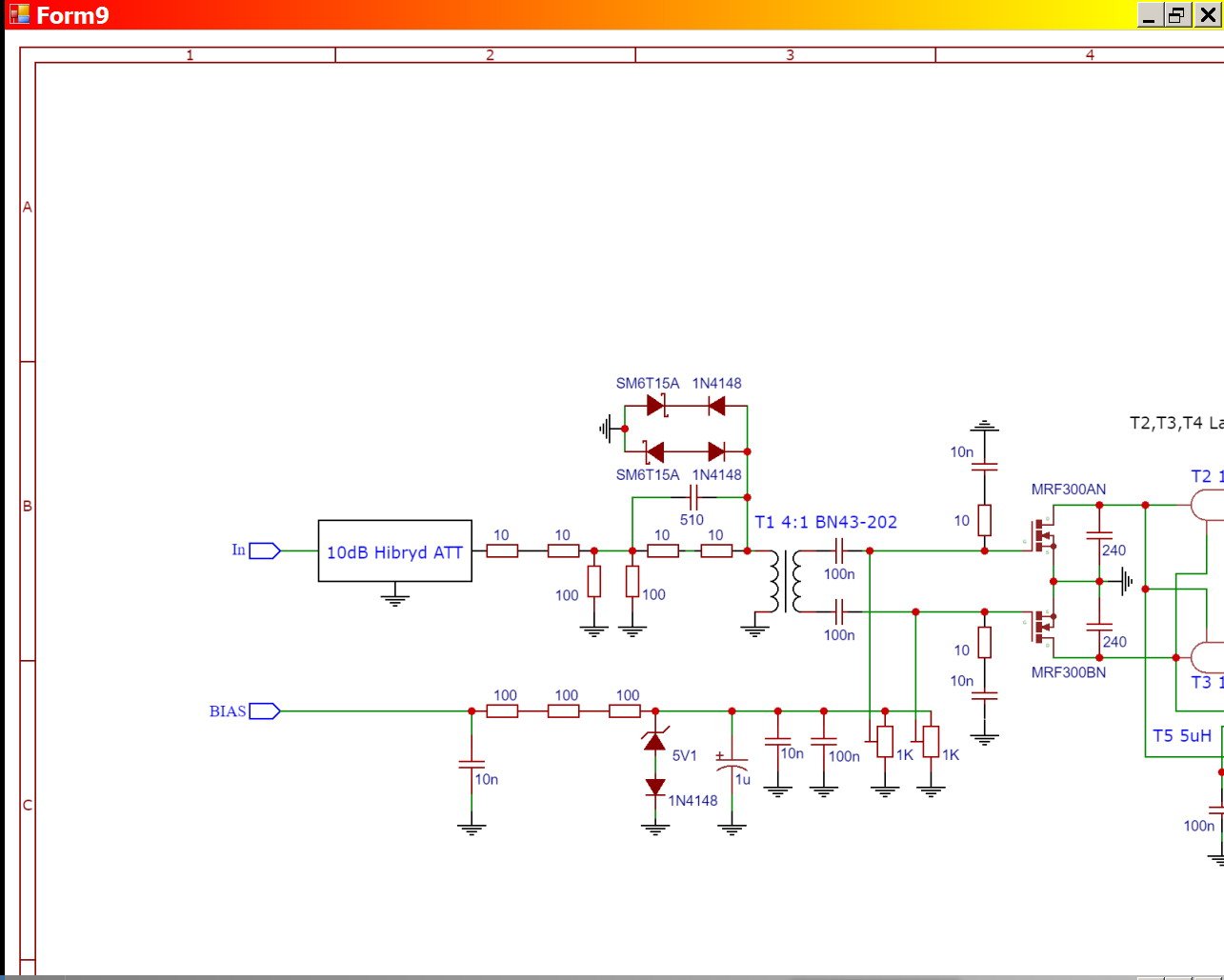The image size is (1224, 980).
Task: Click ground symbol under 10dB Hibryd ATT
Action: 394,598
